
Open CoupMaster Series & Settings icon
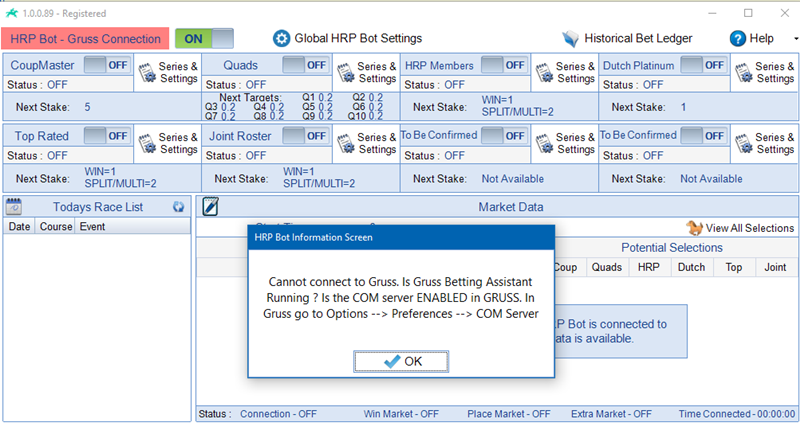coord(147,72)
